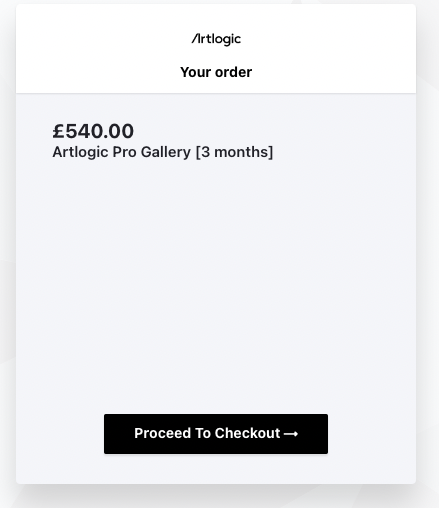
Task: Click the Artlogic logo at top
Action: 216,39
